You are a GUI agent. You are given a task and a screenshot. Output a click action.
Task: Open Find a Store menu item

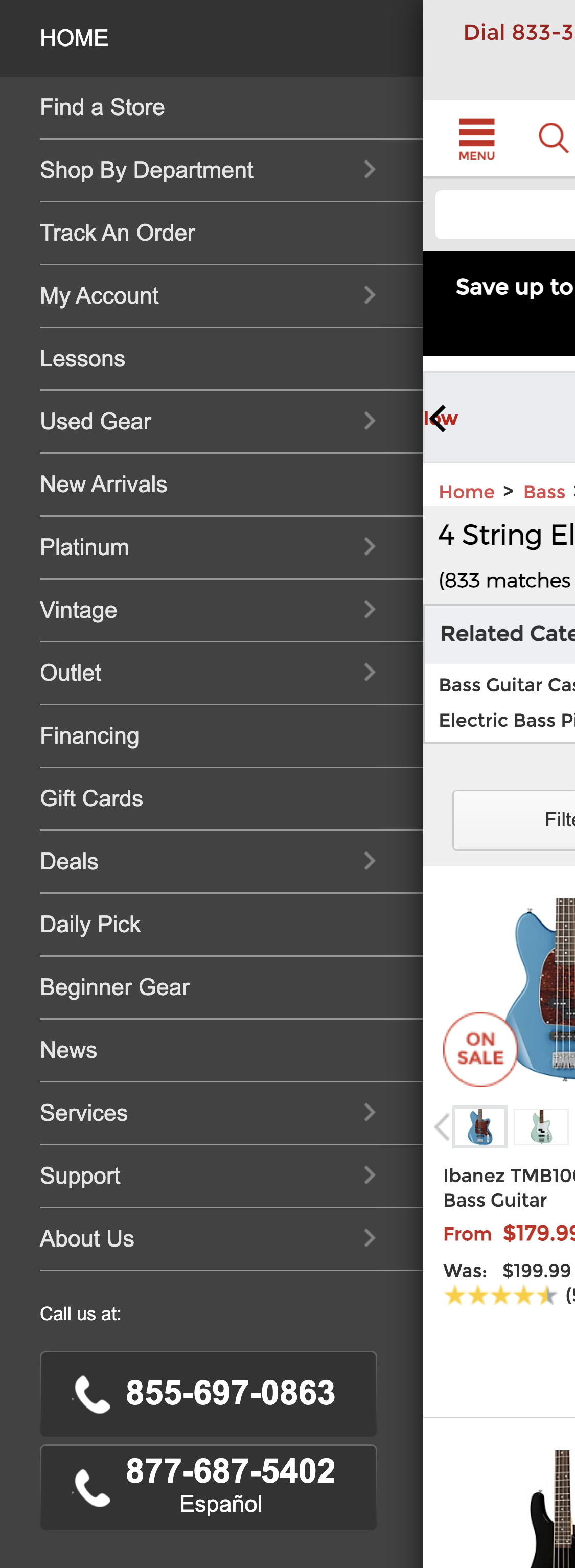[x=102, y=108]
